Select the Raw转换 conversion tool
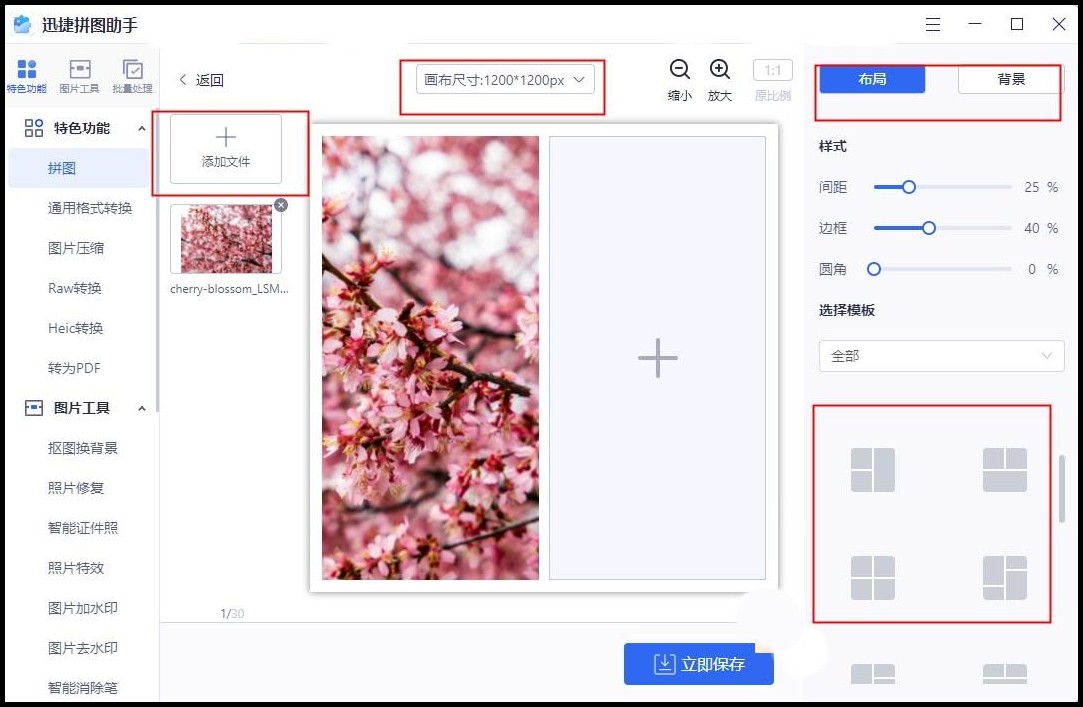The width and height of the screenshot is (1083, 707). click(76, 288)
